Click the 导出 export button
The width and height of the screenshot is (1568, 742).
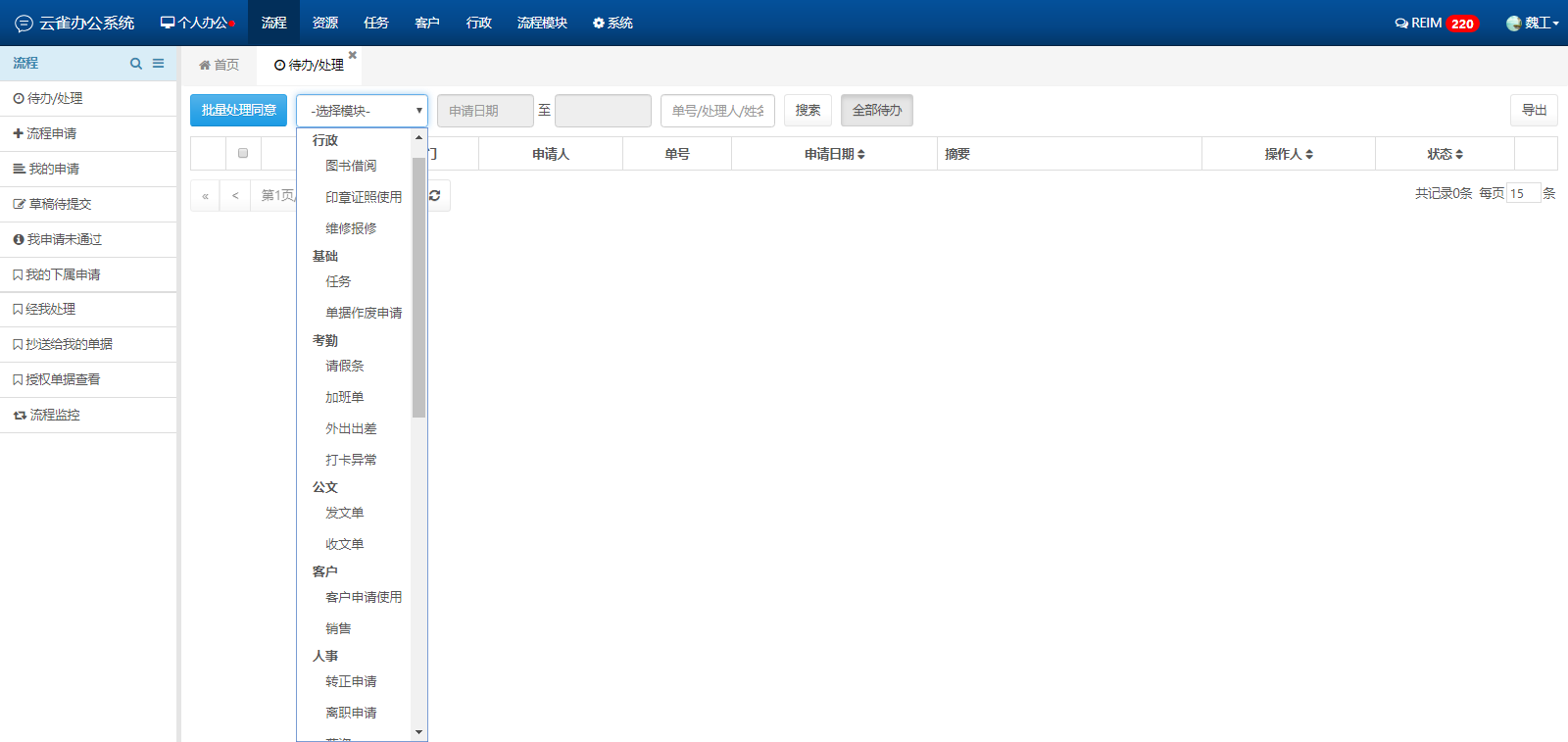pos(1534,111)
